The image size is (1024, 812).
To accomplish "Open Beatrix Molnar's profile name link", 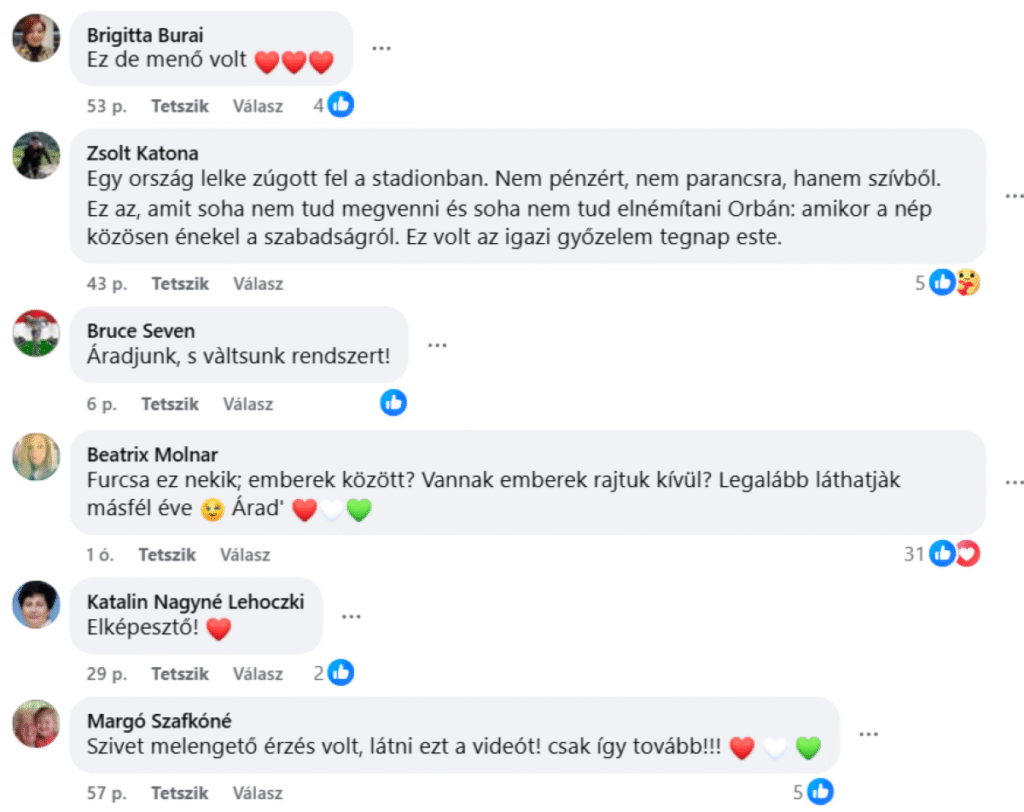I will click(x=152, y=455).
